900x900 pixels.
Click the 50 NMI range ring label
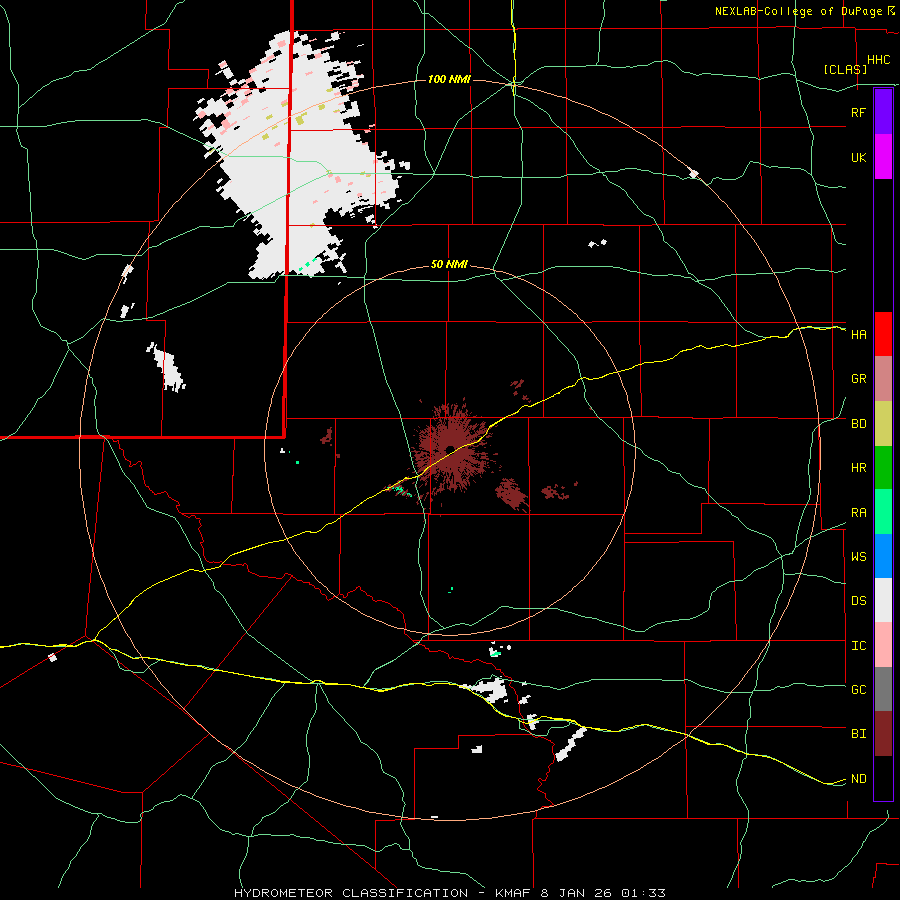point(449,265)
